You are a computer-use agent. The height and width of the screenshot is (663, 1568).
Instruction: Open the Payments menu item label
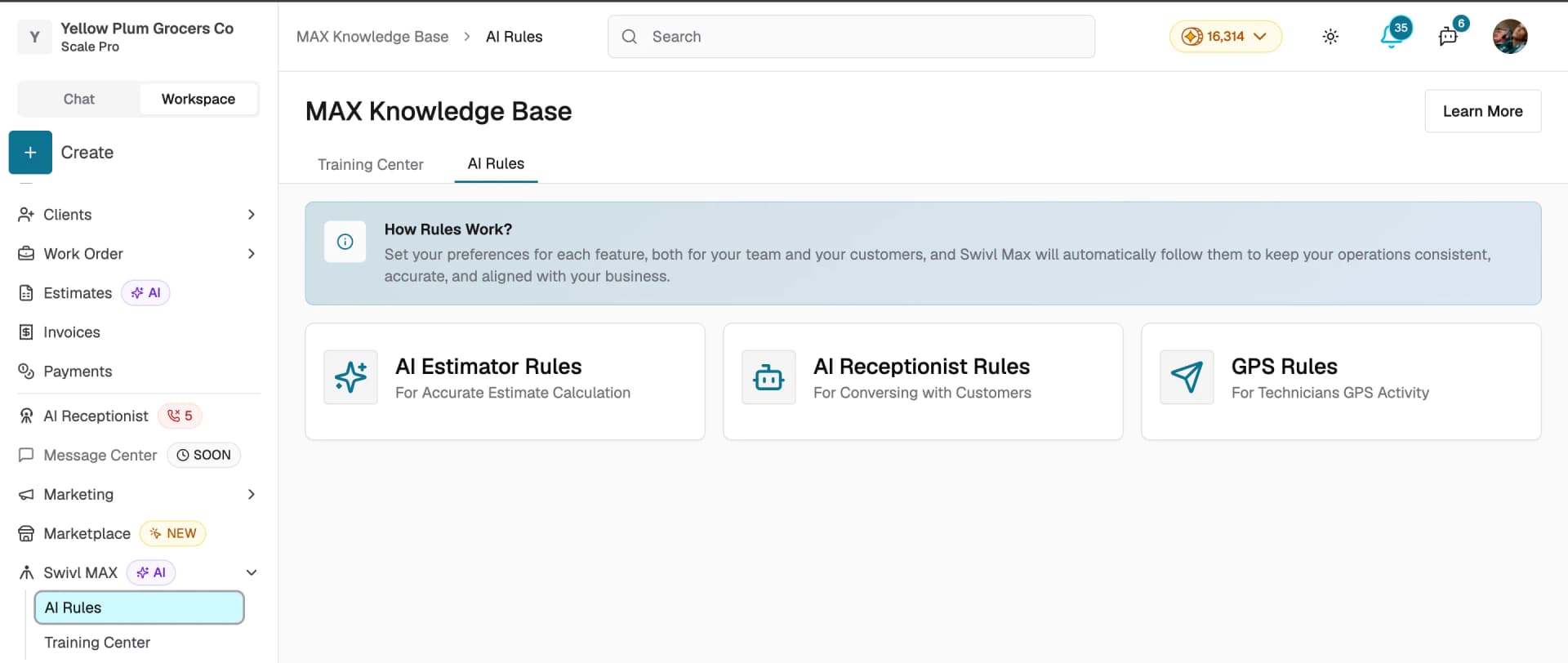click(x=78, y=372)
